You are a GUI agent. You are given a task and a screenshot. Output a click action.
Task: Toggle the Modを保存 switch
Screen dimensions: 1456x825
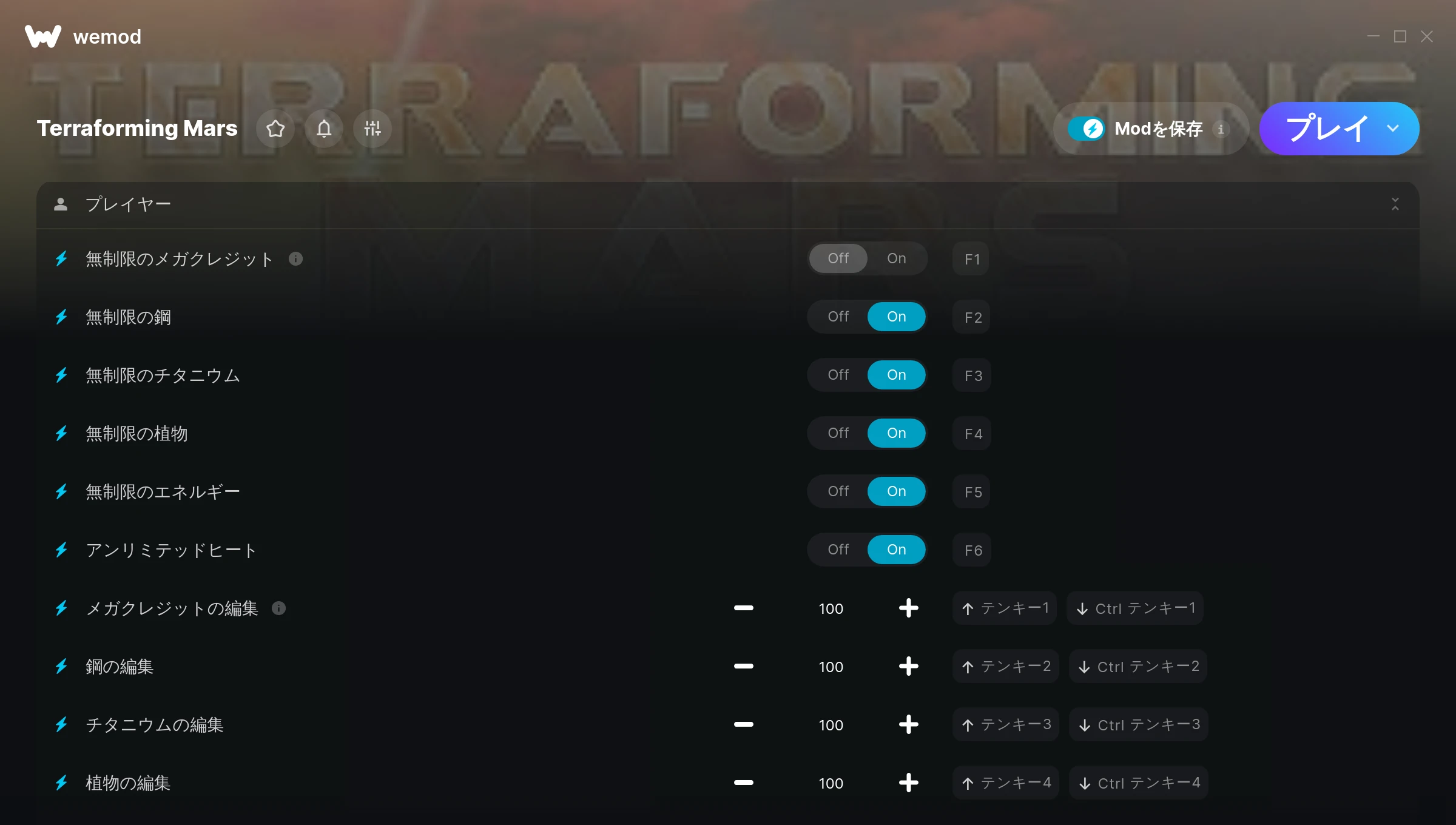click(x=1086, y=129)
